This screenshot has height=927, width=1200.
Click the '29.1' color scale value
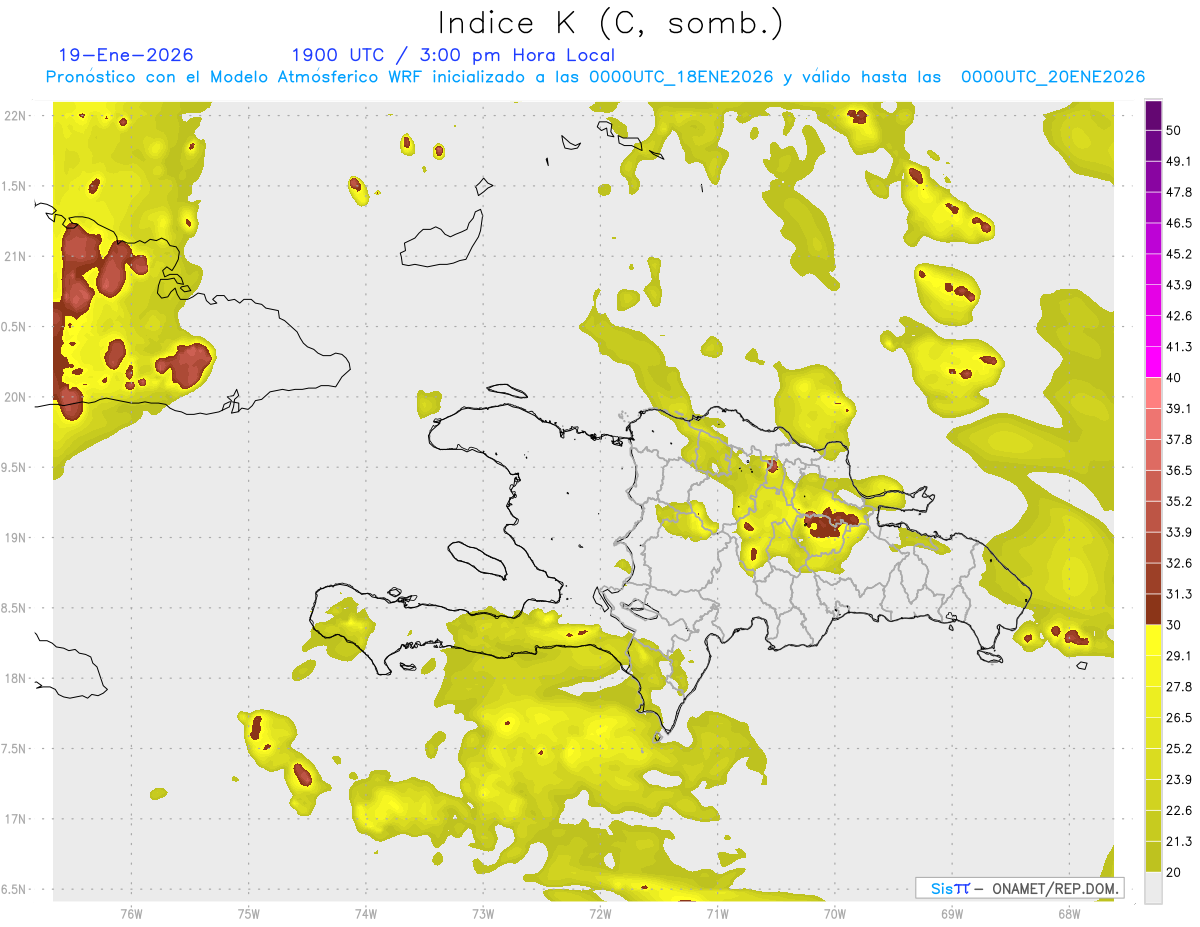[x=1180, y=656]
